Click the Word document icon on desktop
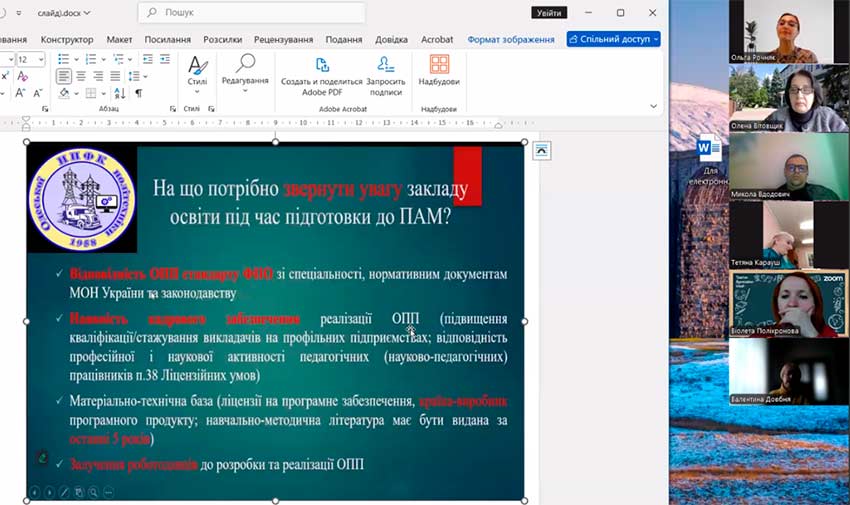Image resolution: width=850 pixels, height=505 pixels. (x=709, y=150)
